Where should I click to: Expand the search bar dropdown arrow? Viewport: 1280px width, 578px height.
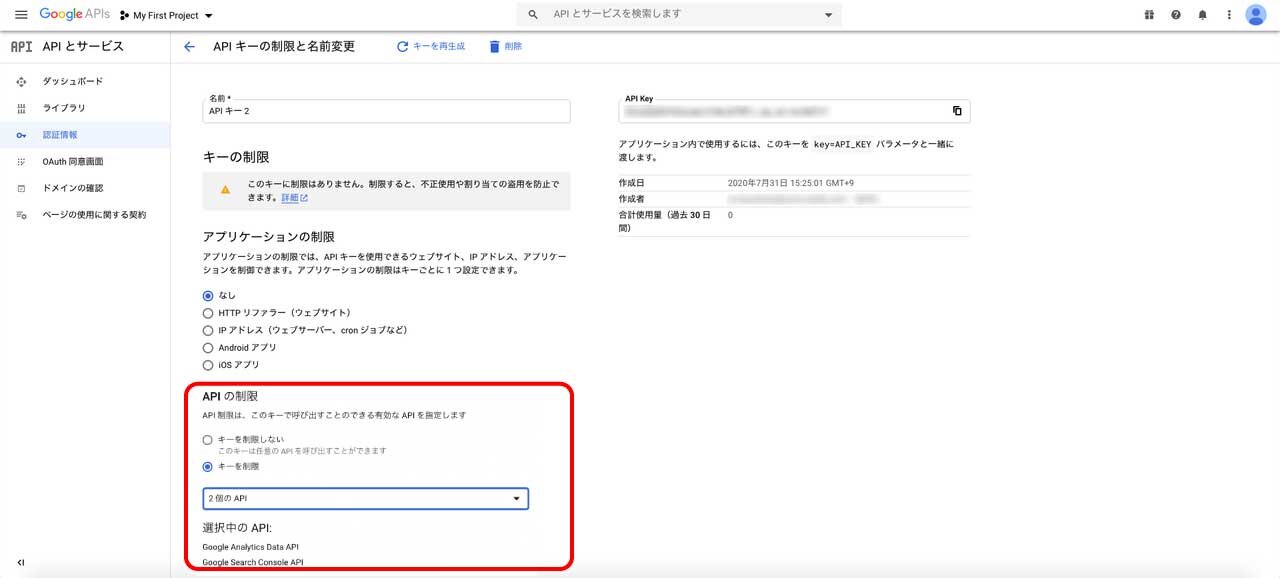[x=828, y=15]
